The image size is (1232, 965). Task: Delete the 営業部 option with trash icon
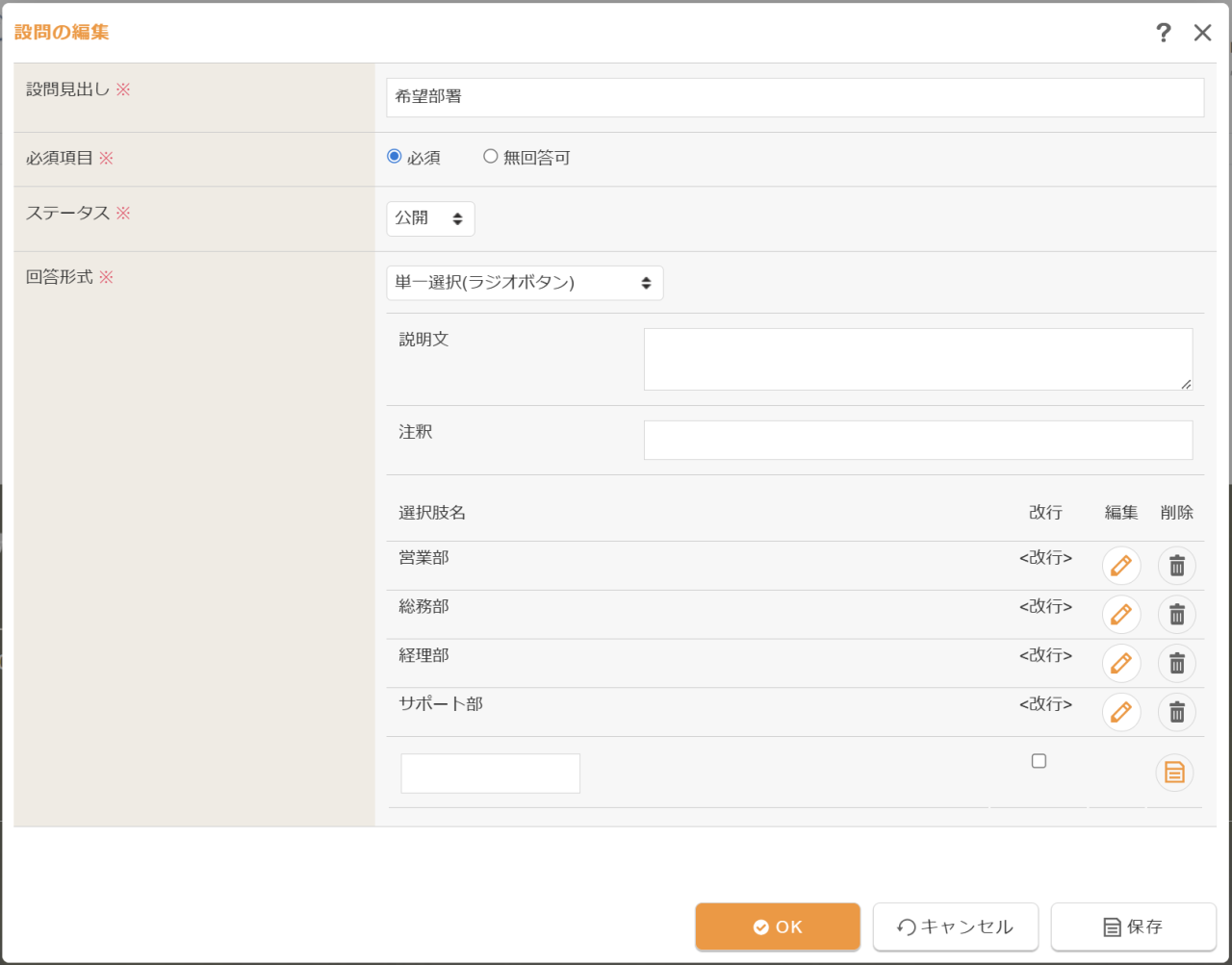(1176, 566)
